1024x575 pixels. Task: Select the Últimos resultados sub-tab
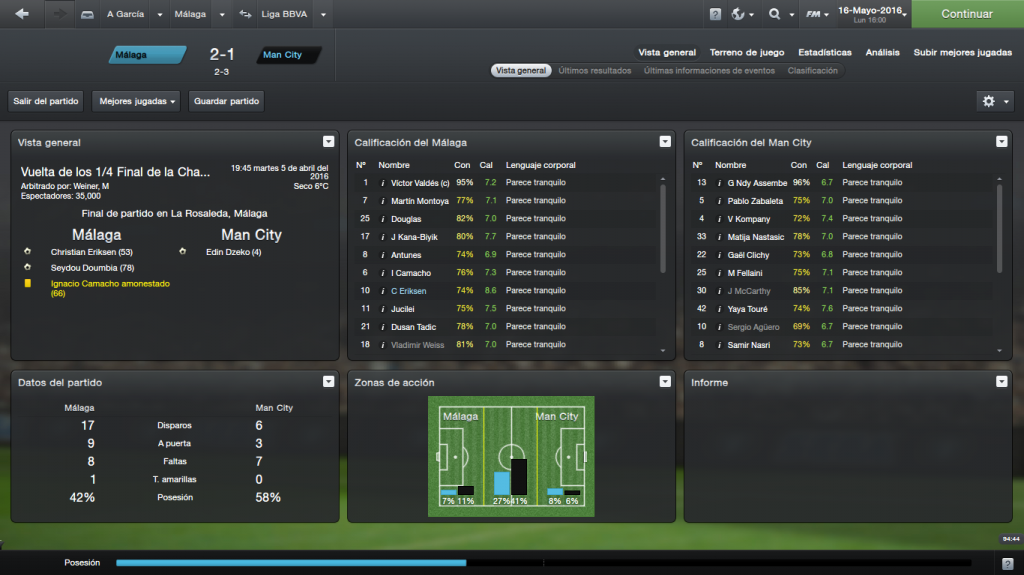click(595, 71)
